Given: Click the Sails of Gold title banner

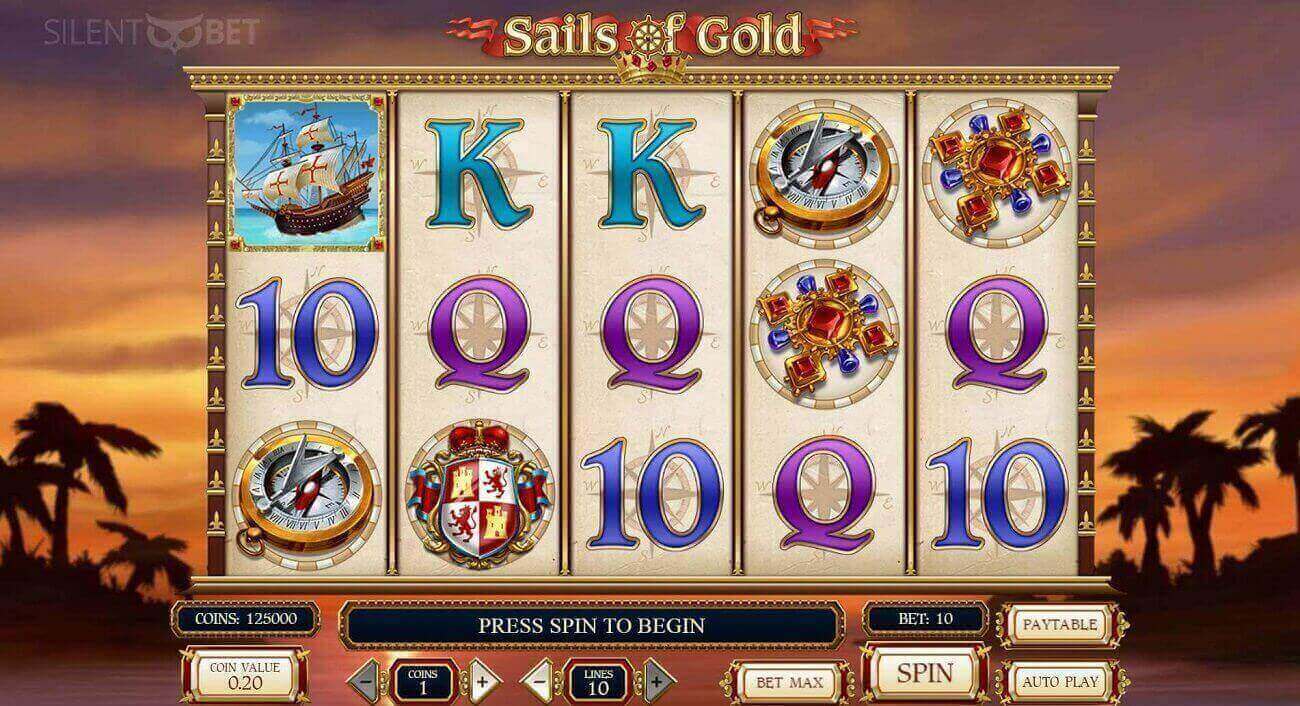Looking at the screenshot, I should pos(652,36).
